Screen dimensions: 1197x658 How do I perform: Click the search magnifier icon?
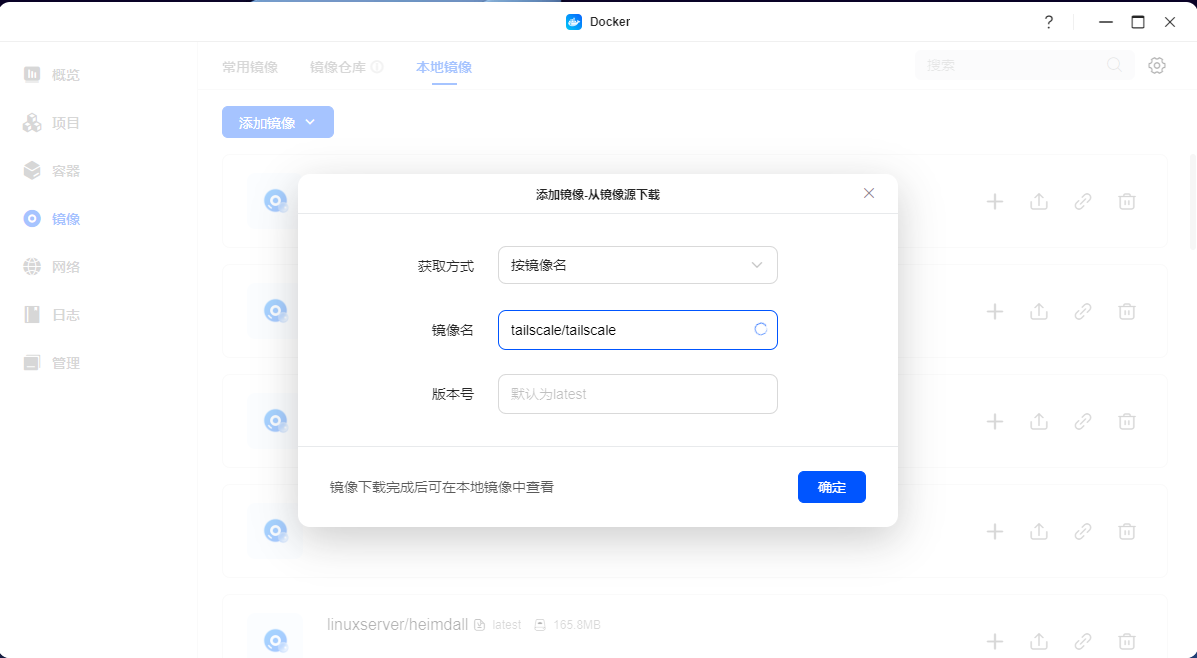pyautogui.click(x=1115, y=66)
